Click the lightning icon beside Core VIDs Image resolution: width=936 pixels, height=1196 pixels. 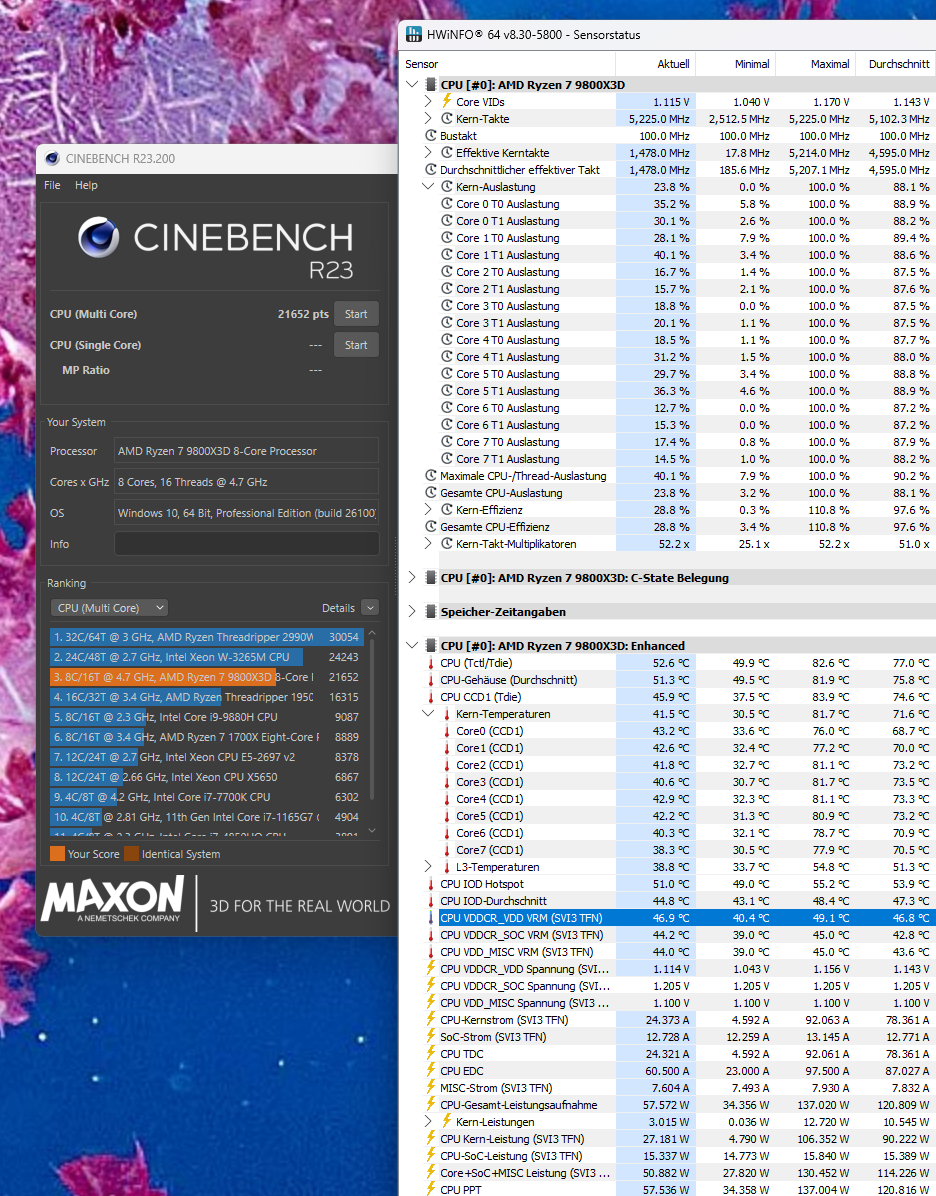tap(447, 101)
